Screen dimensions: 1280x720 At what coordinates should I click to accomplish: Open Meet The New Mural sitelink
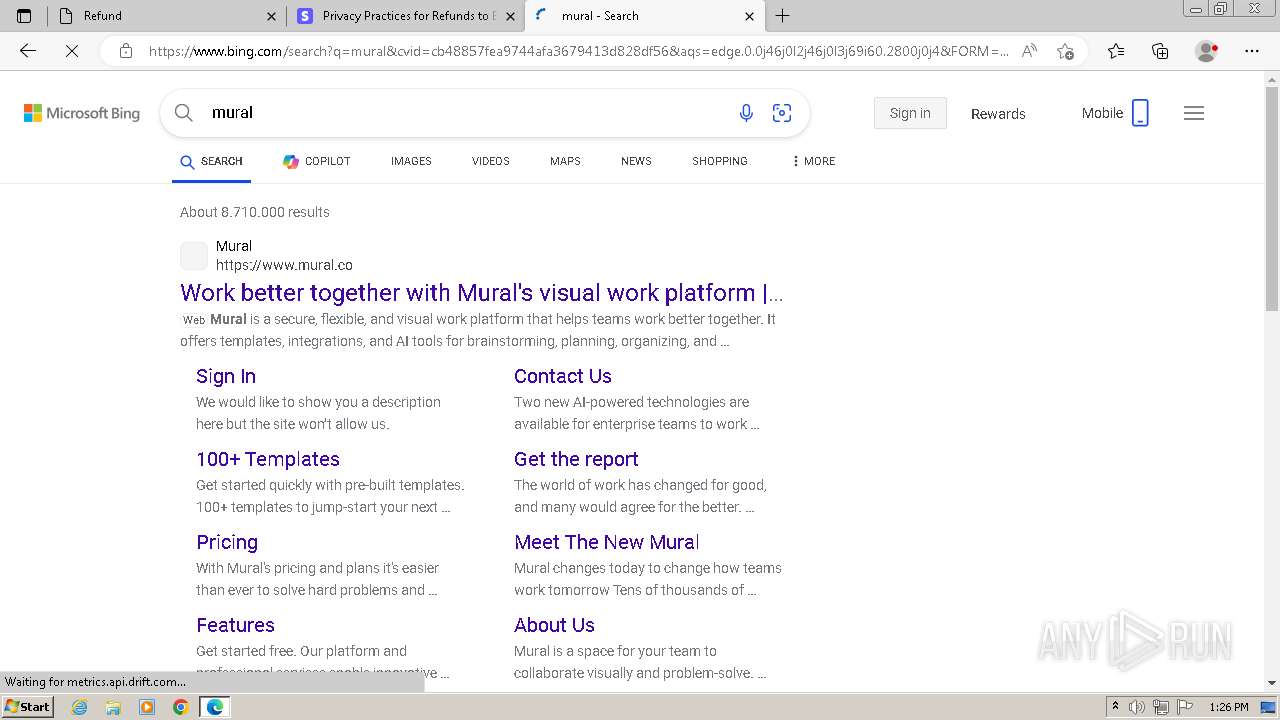607,542
